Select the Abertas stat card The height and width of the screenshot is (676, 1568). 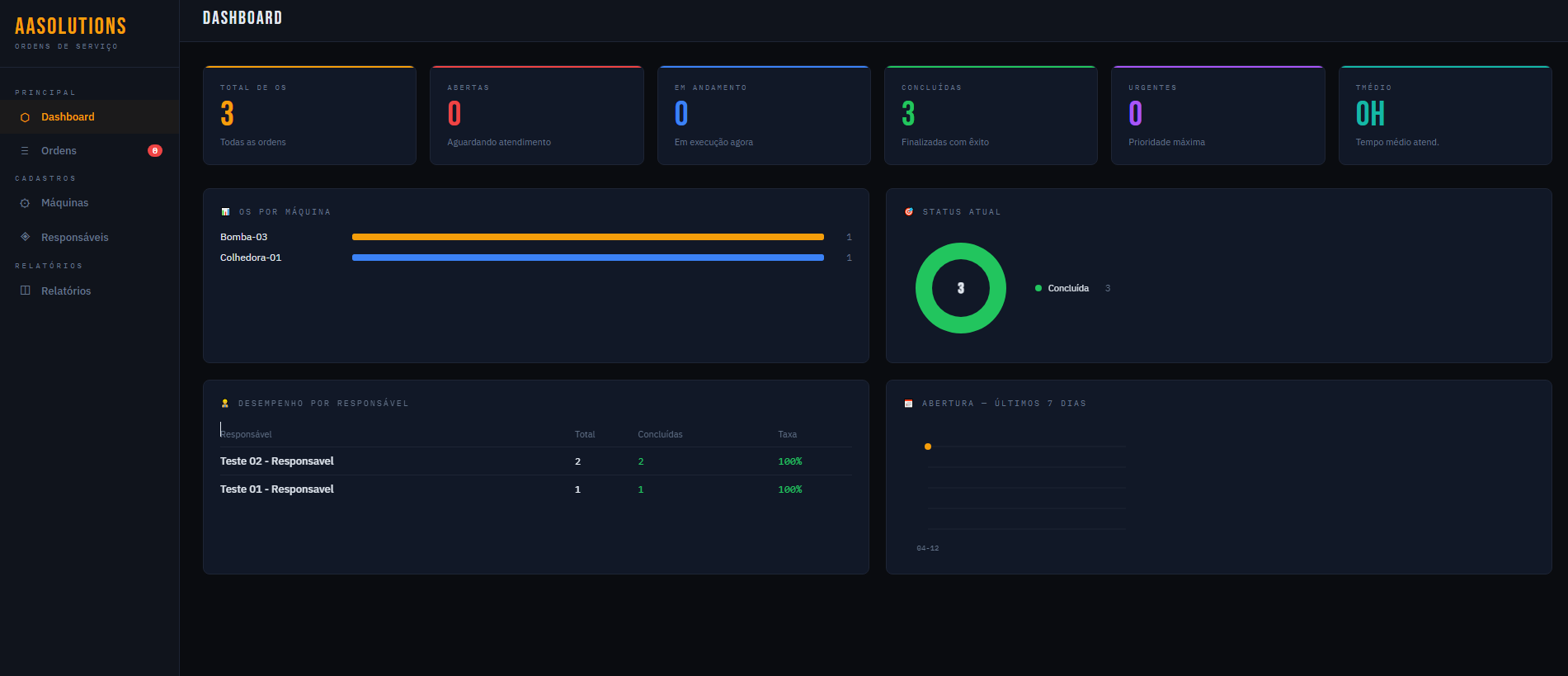tap(537, 116)
